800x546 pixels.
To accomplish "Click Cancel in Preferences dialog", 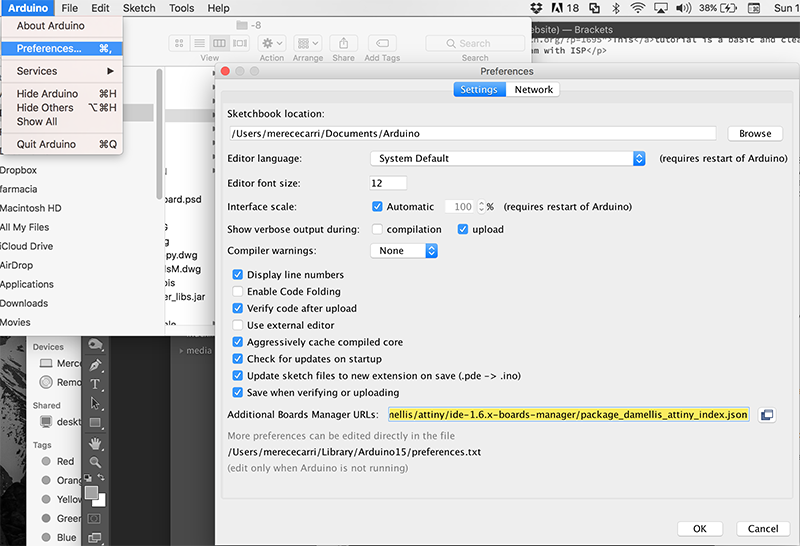I will (x=763, y=529).
